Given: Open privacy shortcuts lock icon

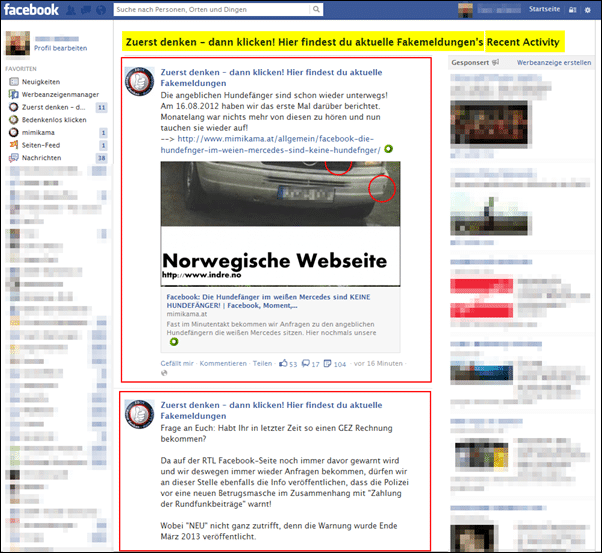Looking at the screenshot, I should (x=572, y=10).
